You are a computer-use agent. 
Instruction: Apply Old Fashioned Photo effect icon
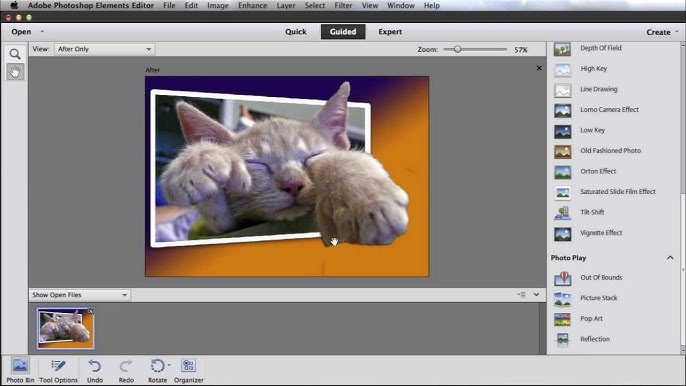click(x=562, y=151)
